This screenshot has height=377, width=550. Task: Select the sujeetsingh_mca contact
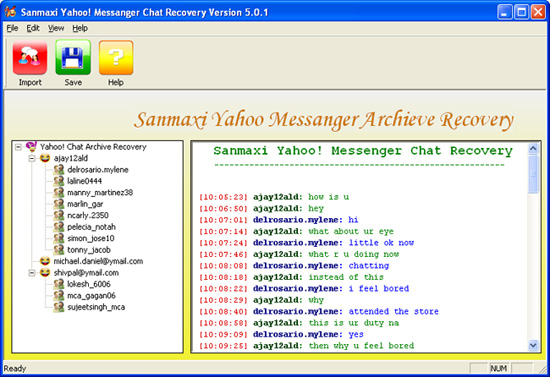[96, 307]
